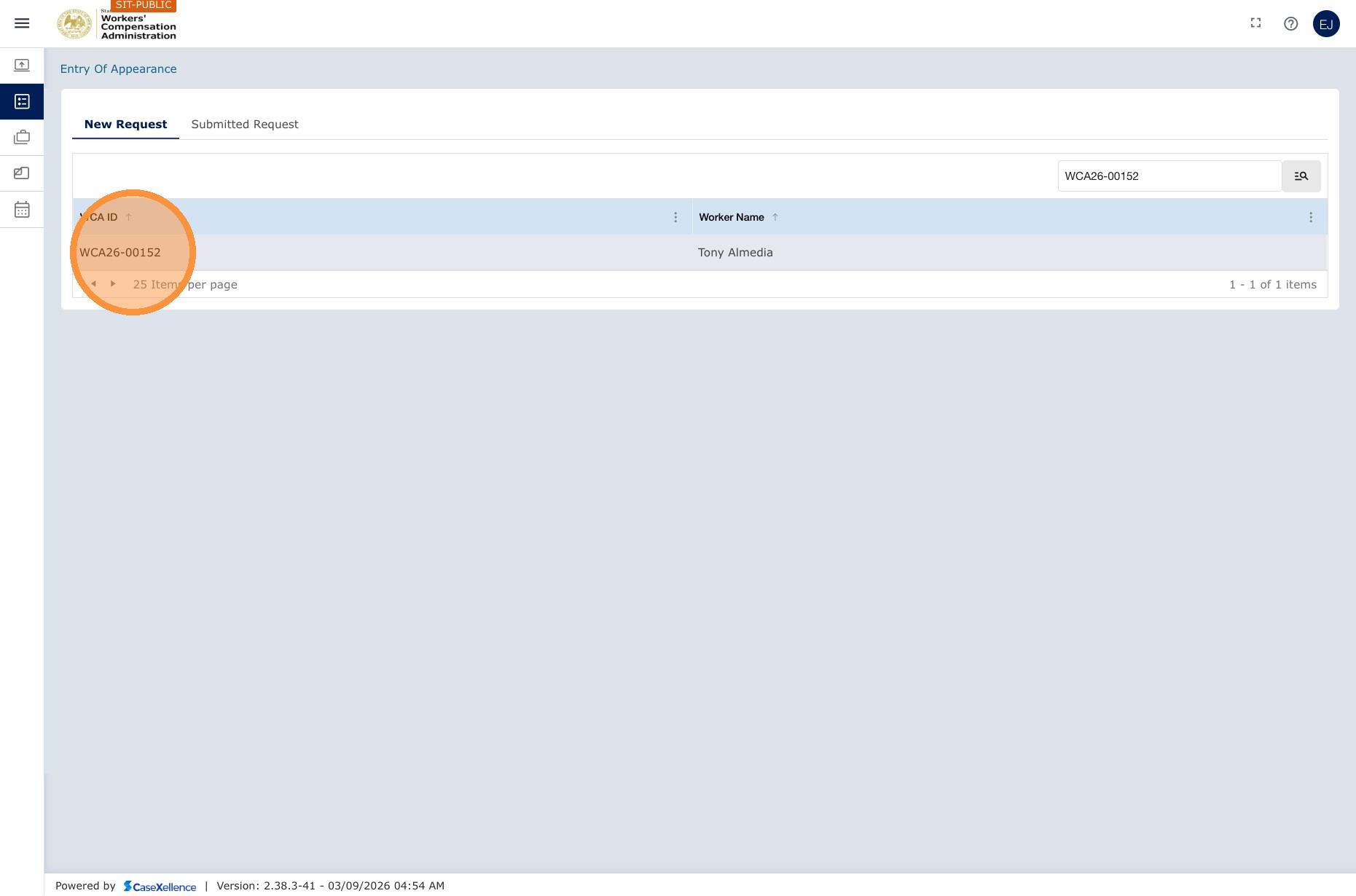The width and height of the screenshot is (1356, 896).
Task: Toggle fullscreen mode icon
Action: (1255, 23)
